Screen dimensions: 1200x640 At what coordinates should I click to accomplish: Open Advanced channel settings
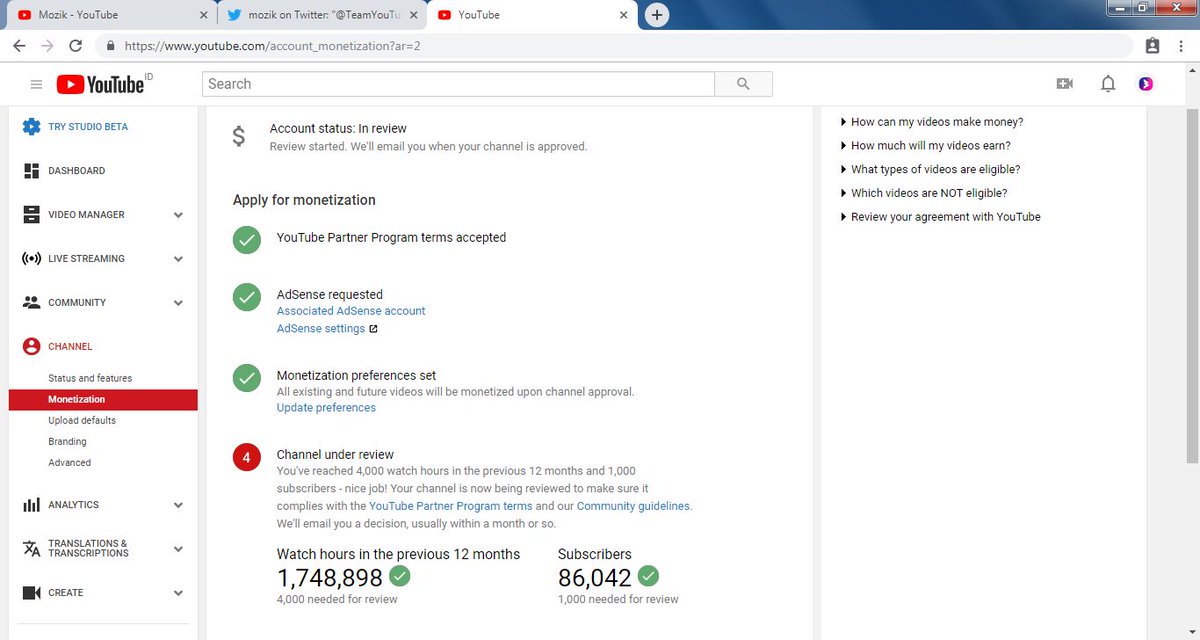tap(69, 463)
